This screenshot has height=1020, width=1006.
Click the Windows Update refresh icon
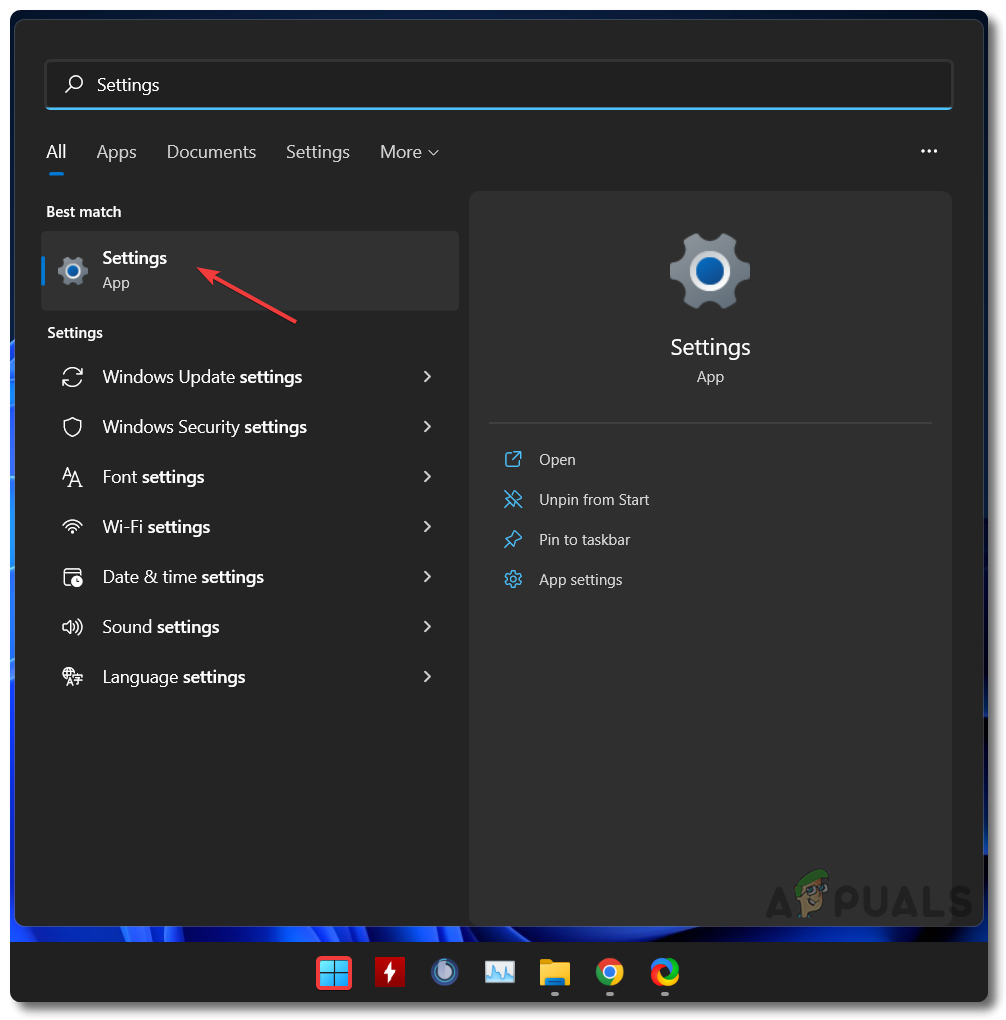tap(72, 377)
